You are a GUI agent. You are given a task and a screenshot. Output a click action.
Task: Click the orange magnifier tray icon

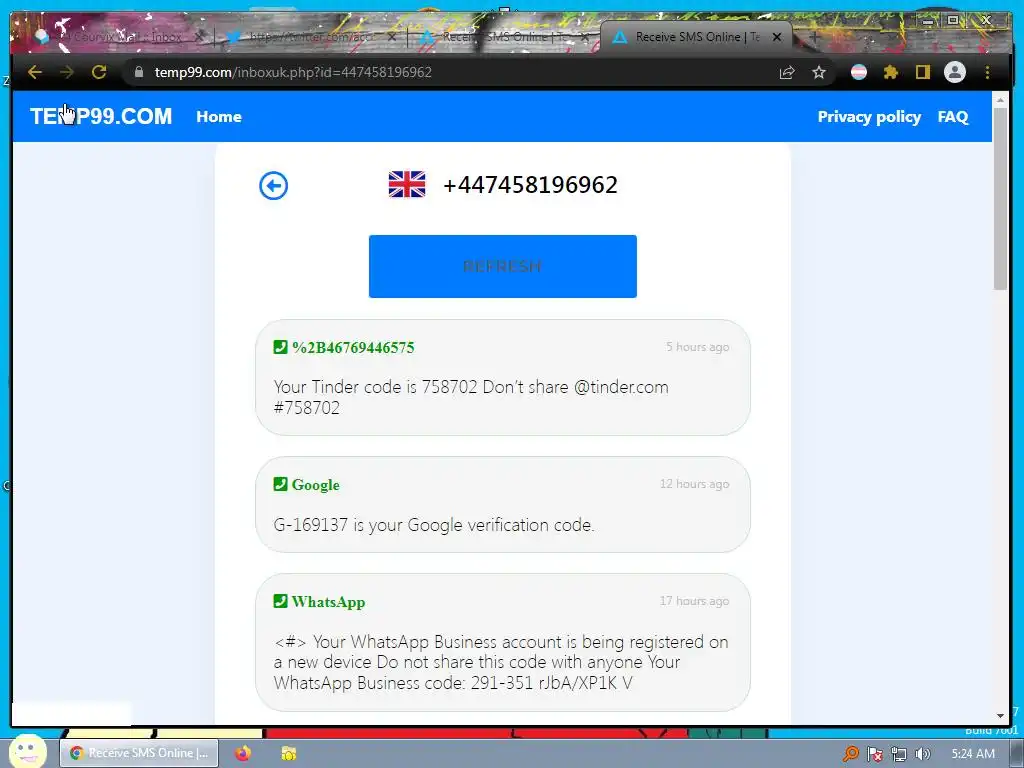click(851, 754)
